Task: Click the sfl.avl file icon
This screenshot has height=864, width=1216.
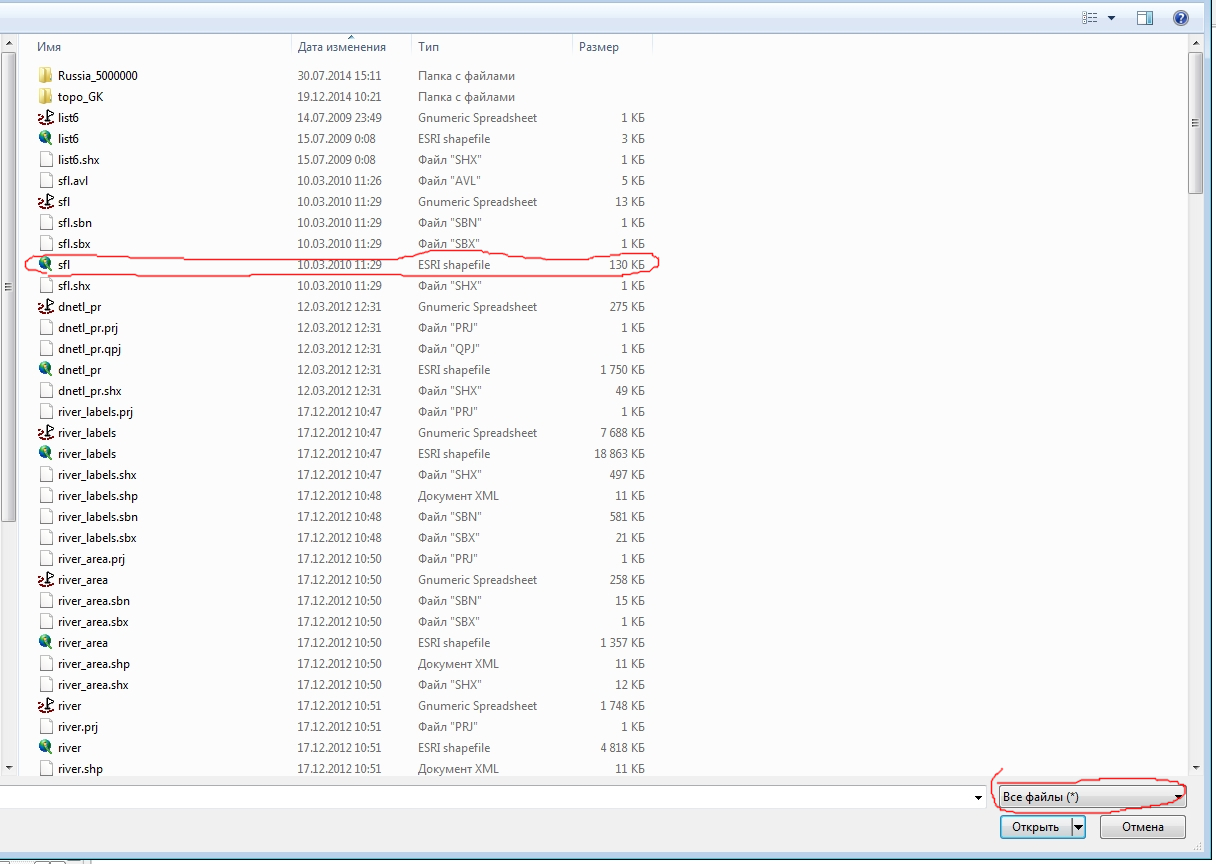Action: [x=45, y=181]
